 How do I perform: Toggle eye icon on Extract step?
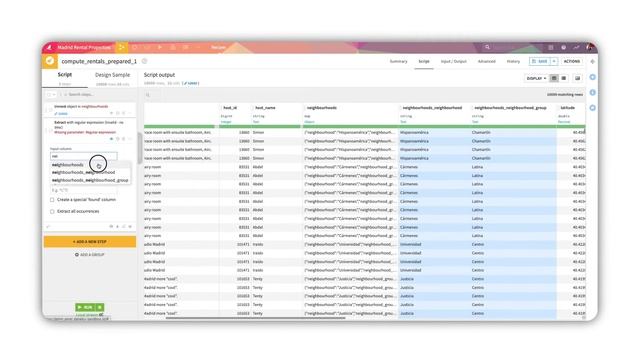tap(111, 139)
